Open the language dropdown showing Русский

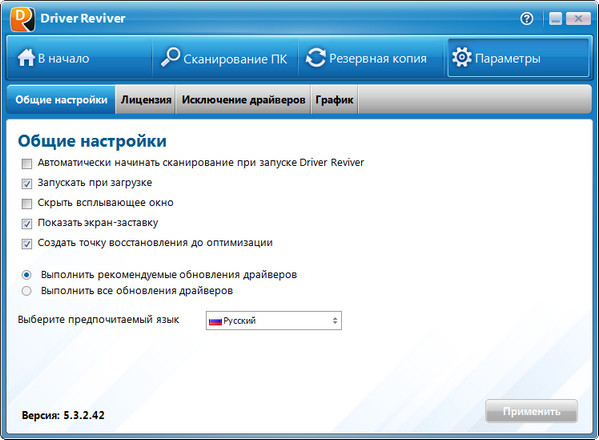[x=274, y=320]
